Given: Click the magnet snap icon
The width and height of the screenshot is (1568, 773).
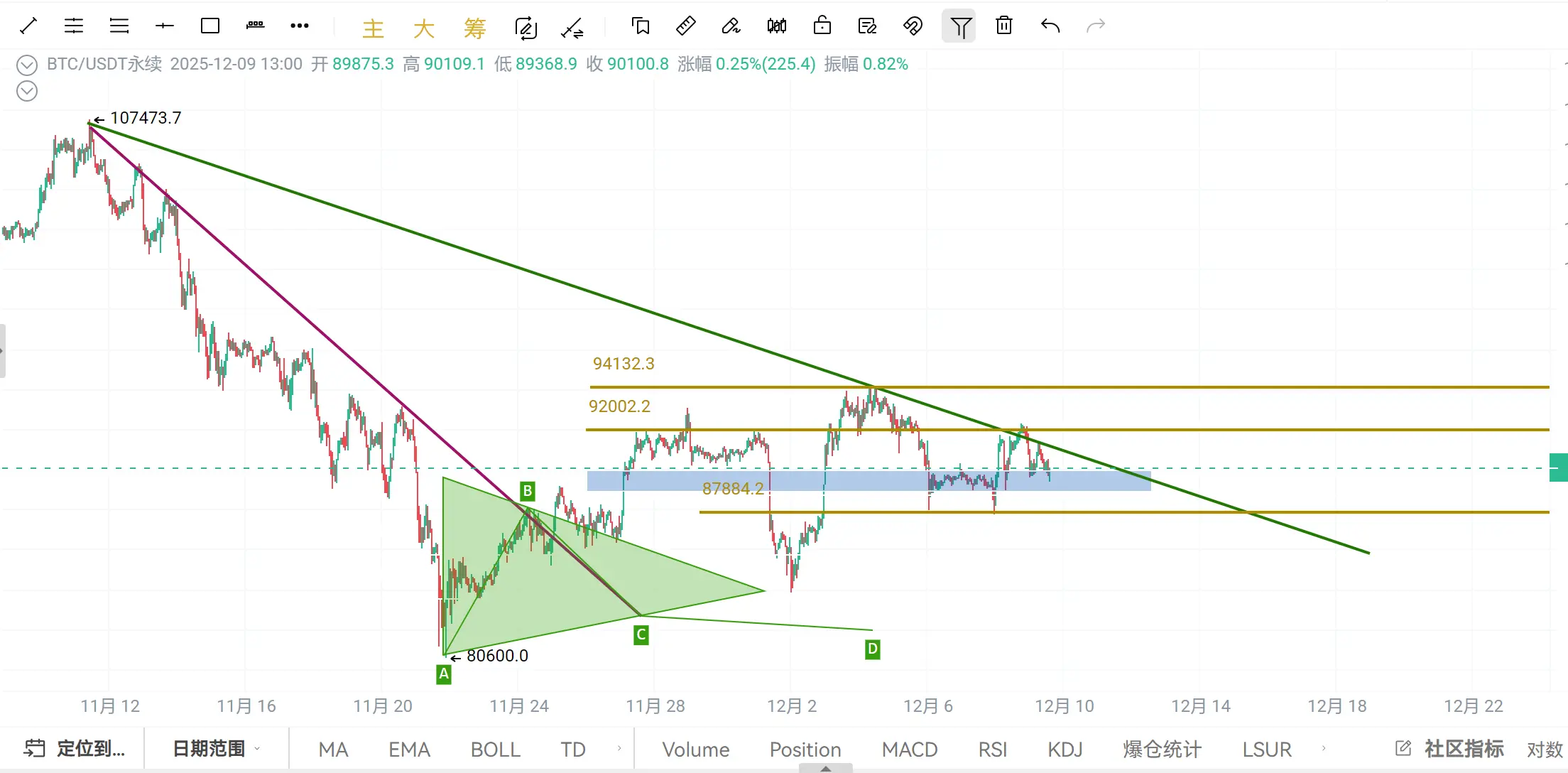Looking at the screenshot, I should [x=913, y=26].
